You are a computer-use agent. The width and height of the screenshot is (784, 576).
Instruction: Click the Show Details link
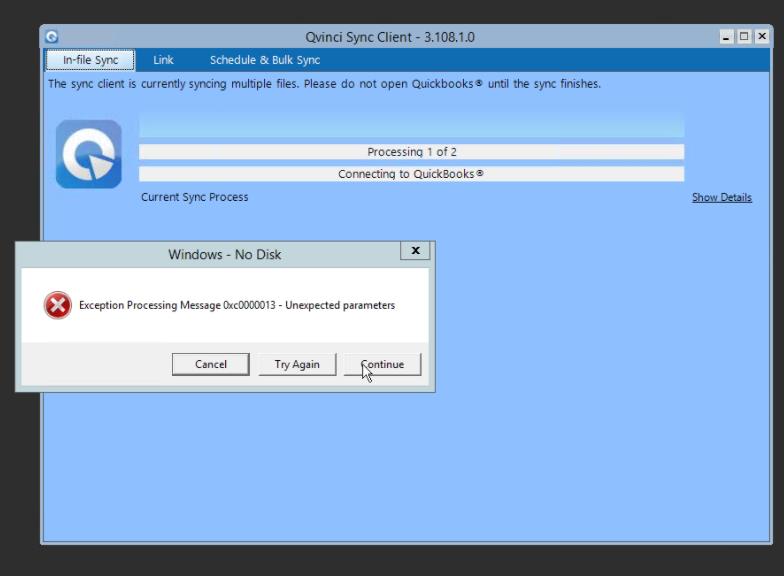(x=721, y=198)
